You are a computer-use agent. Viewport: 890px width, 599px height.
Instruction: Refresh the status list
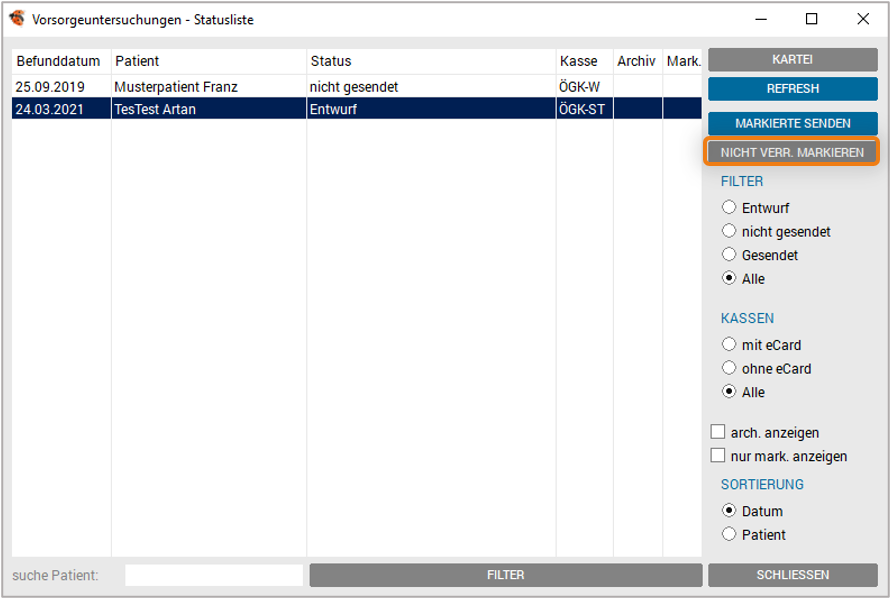pos(792,89)
